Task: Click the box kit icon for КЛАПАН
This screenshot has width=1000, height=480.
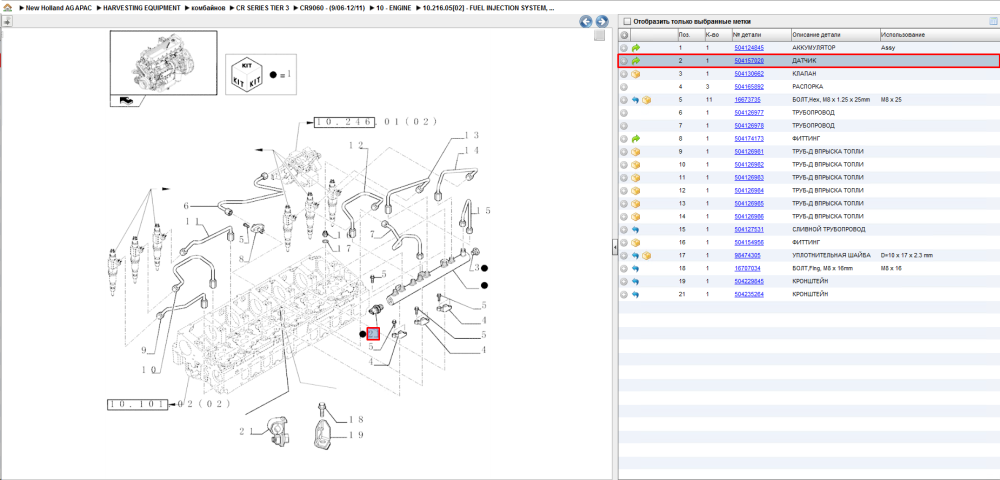Action: click(636, 74)
